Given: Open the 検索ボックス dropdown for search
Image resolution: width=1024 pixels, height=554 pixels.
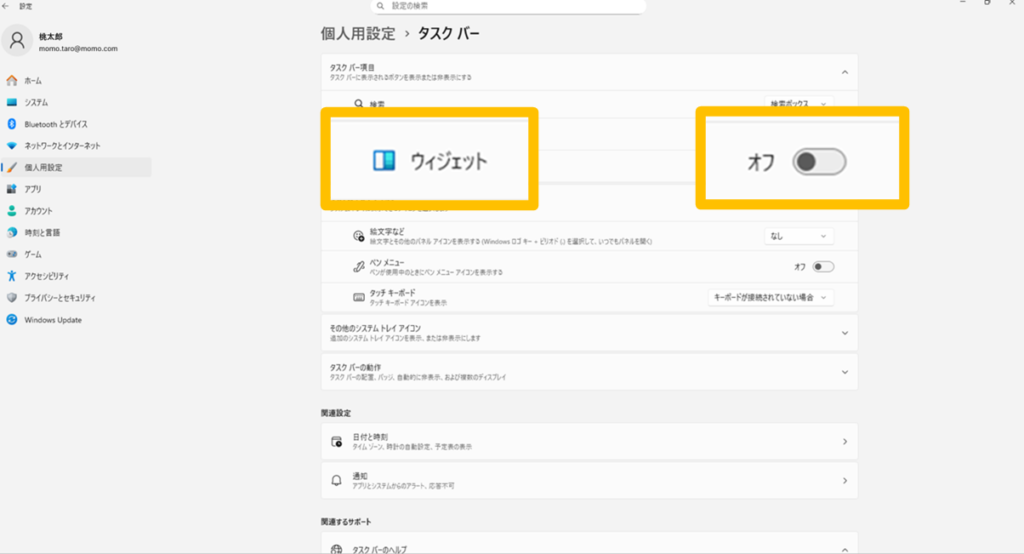Looking at the screenshot, I should pos(799,104).
